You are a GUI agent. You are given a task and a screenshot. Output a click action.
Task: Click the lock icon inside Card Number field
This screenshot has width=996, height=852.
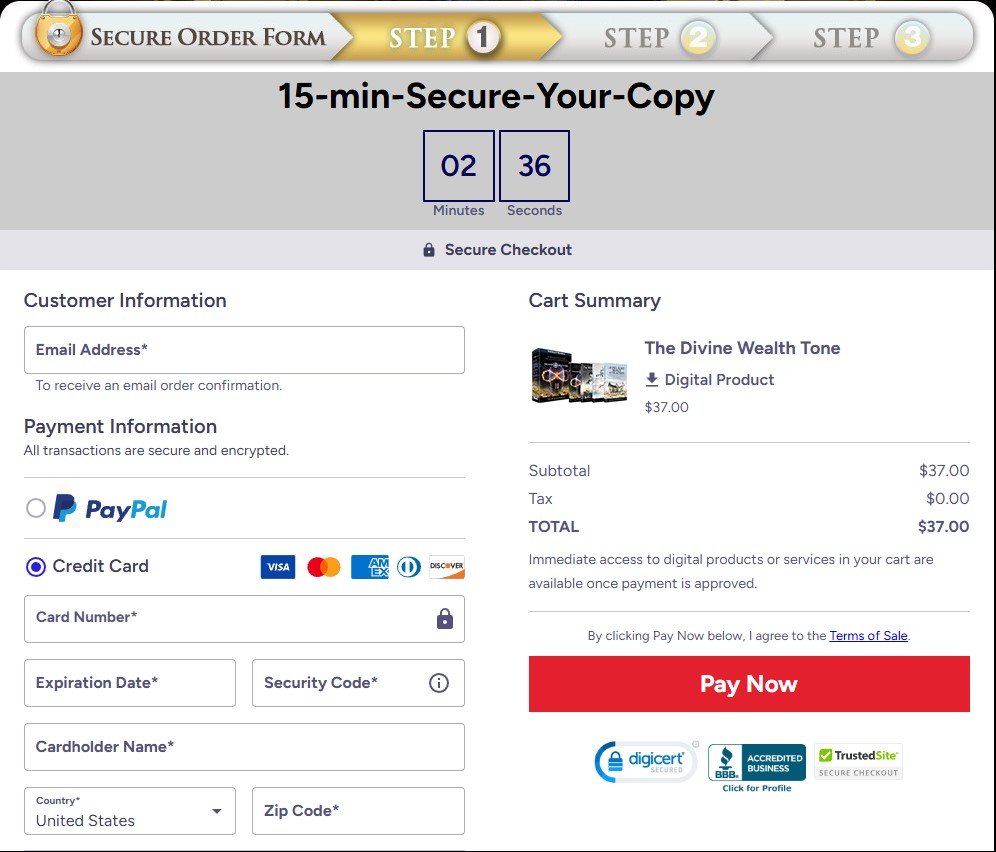tap(445, 618)
